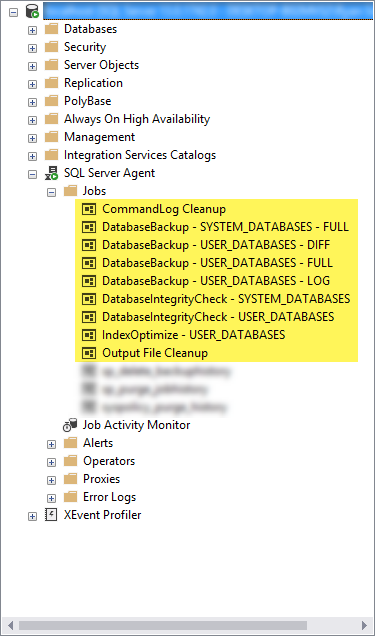
Task: Click the horizontal scrollbar thumb
Action: [163, 625]
